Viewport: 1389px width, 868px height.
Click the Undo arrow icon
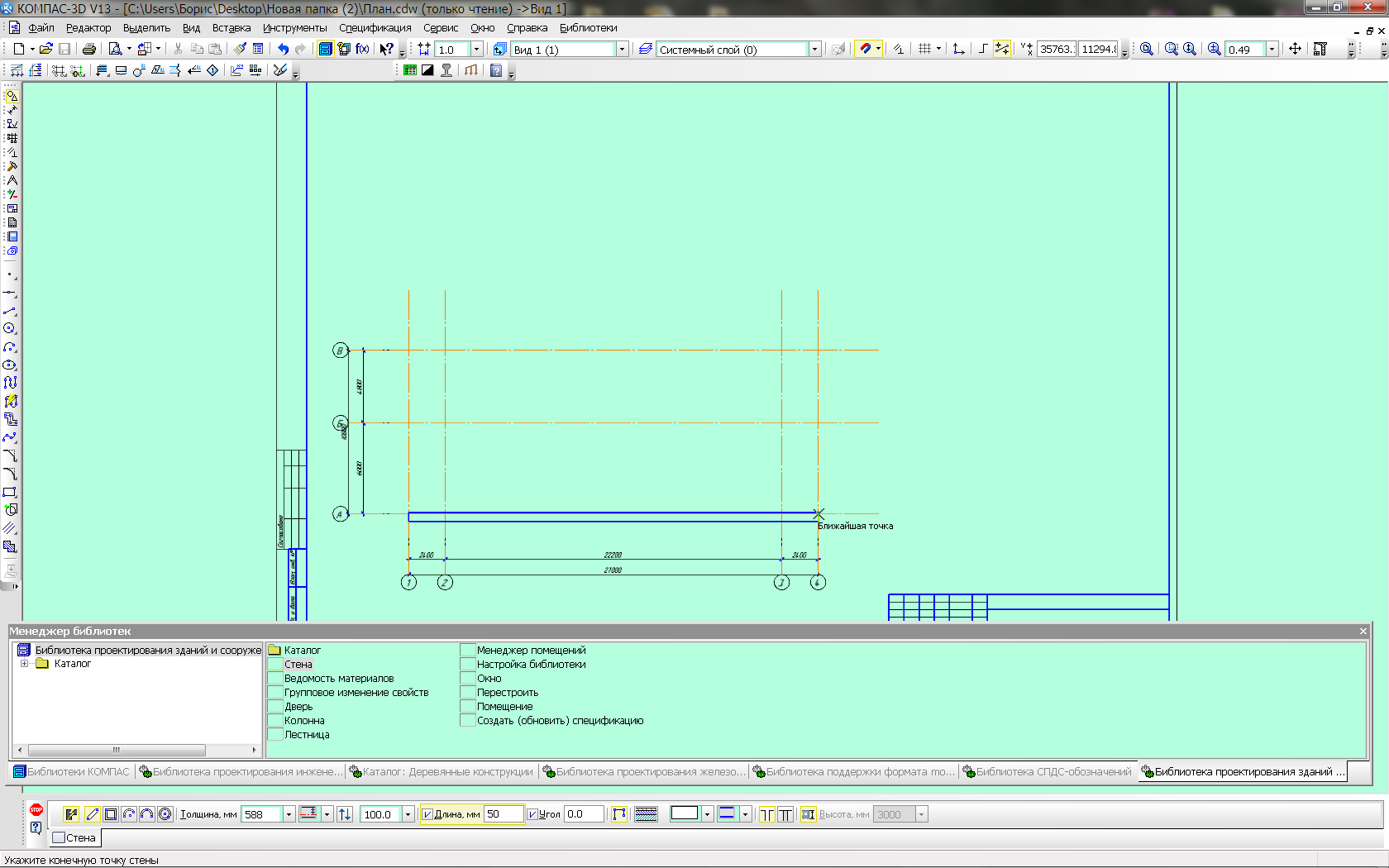click(x=283, y=50)
